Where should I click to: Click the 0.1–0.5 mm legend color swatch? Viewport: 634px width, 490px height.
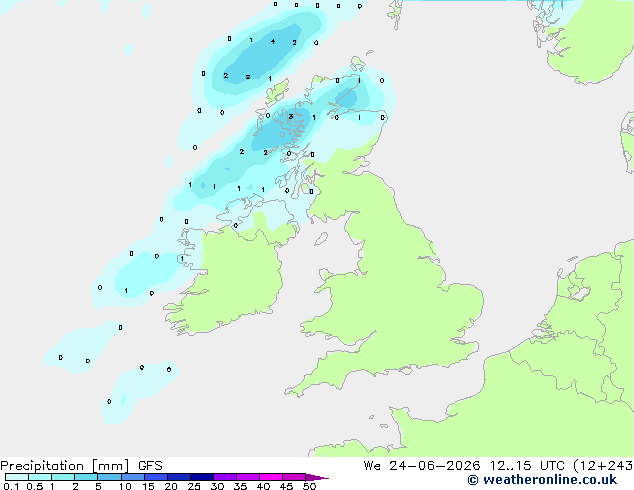pyautogui.click(x=17, y=477)
